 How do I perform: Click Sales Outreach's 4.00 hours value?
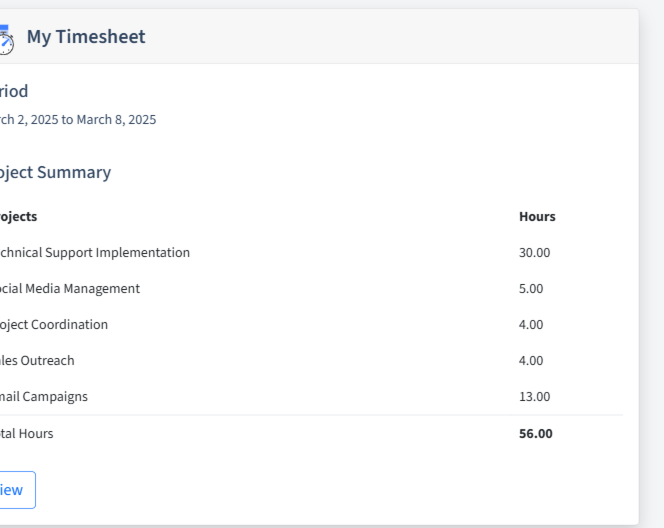531,360
